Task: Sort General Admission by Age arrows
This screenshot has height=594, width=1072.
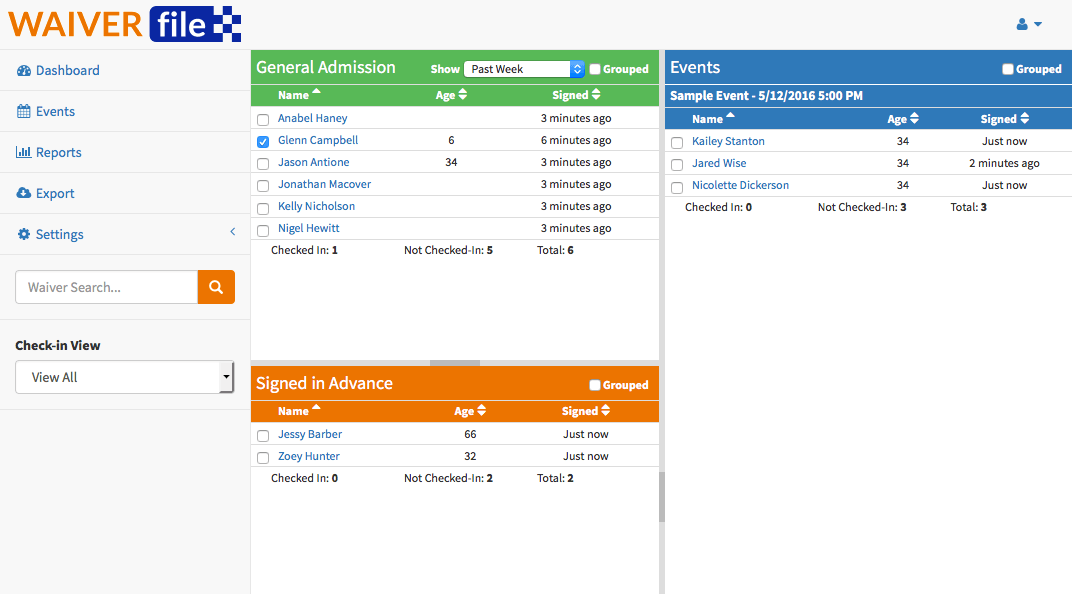Action: point(464,94)
